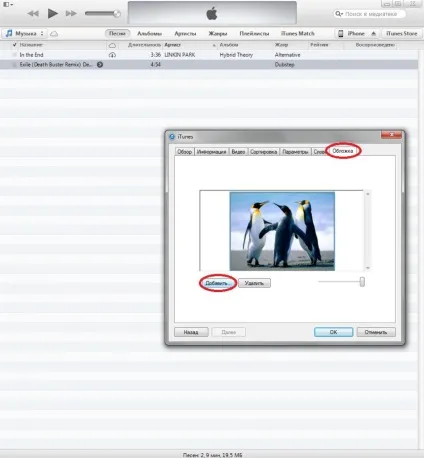The image size is (424, 458).
Task: Open the search magnifier options dropdown
Action: (x=339, y=14)
